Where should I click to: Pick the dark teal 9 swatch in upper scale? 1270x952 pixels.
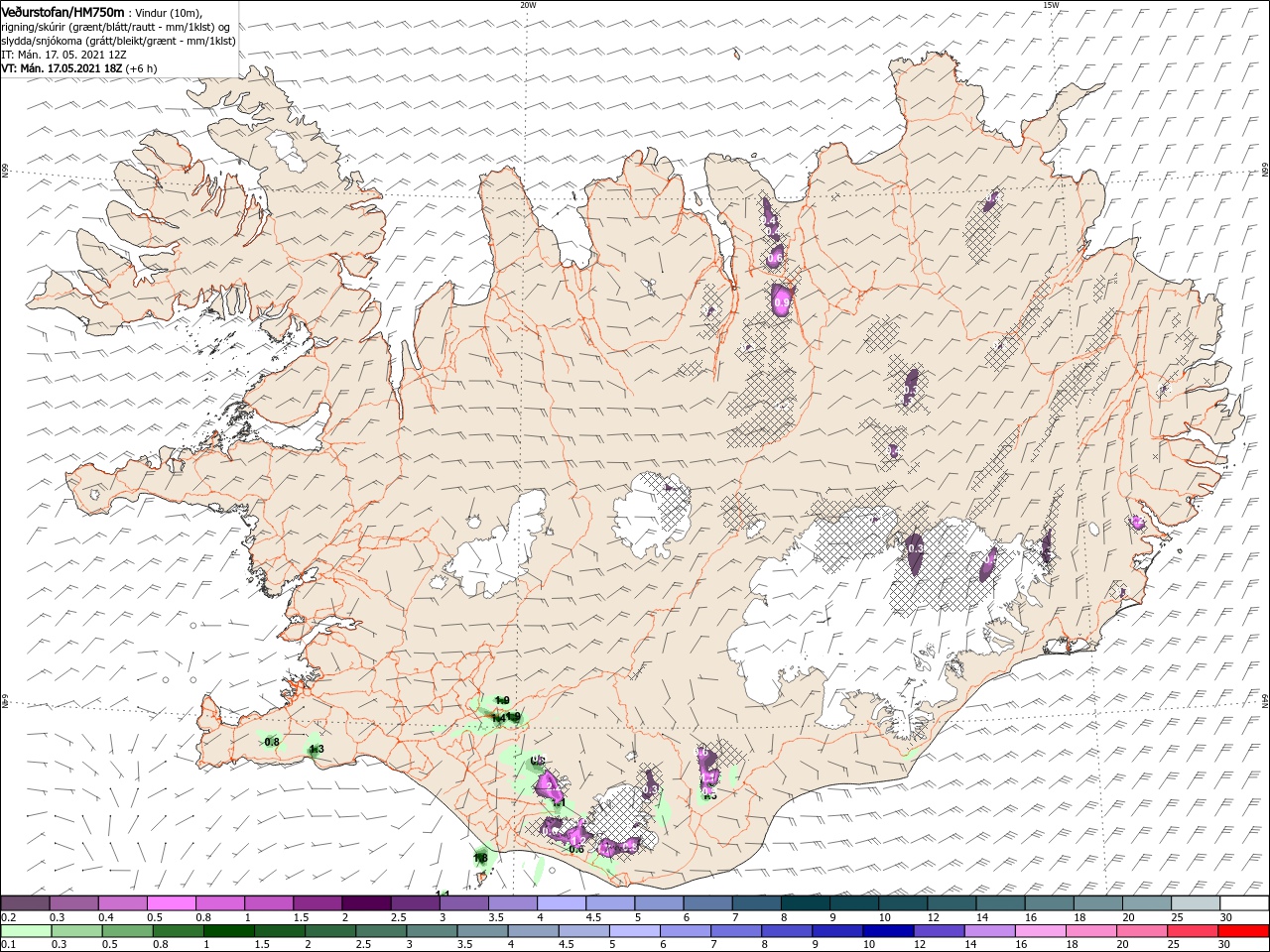[804, 902]
